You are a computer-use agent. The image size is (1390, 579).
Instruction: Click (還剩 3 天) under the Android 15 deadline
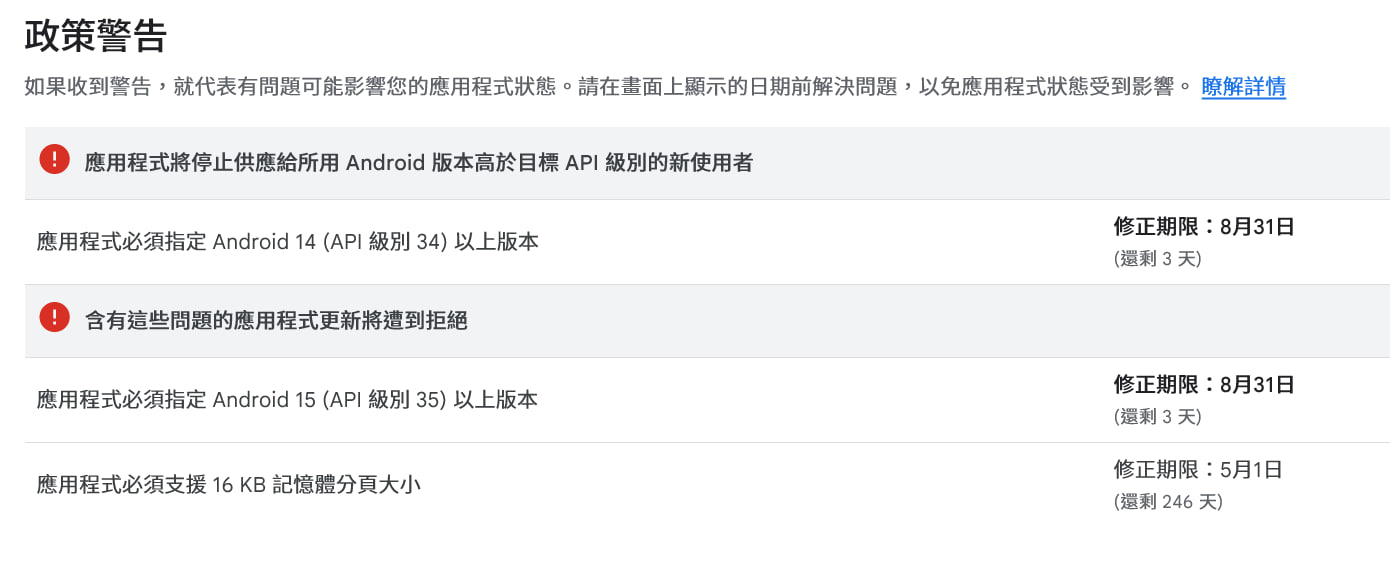click(x=1157, y=417)
